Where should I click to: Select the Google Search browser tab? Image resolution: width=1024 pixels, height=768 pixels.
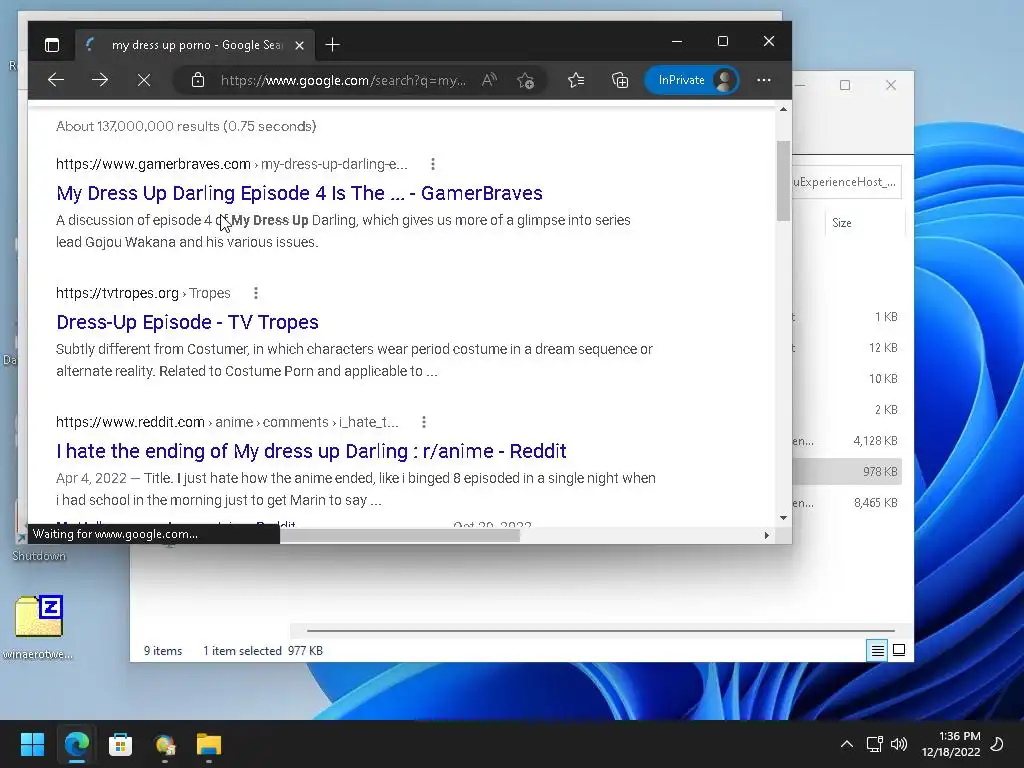point(195,45)
